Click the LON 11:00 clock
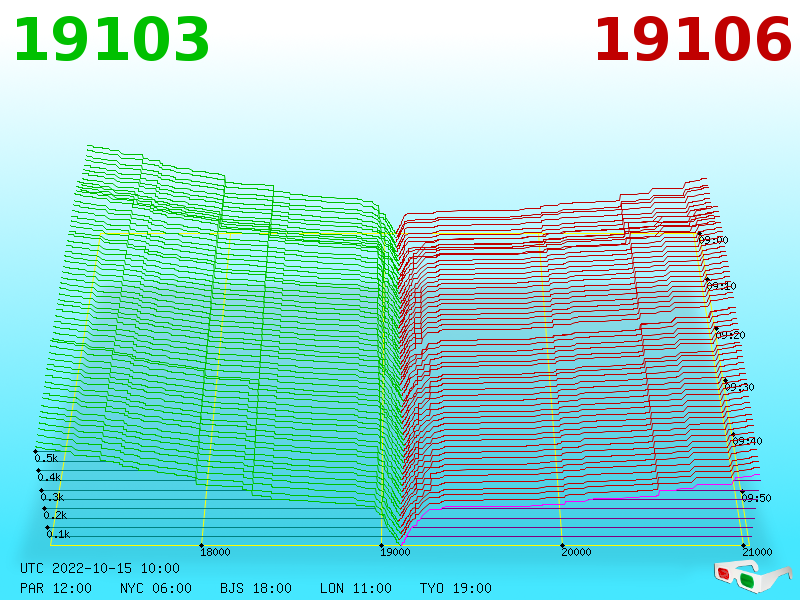This screenshot has width=800, height=600. coord(356,588)
